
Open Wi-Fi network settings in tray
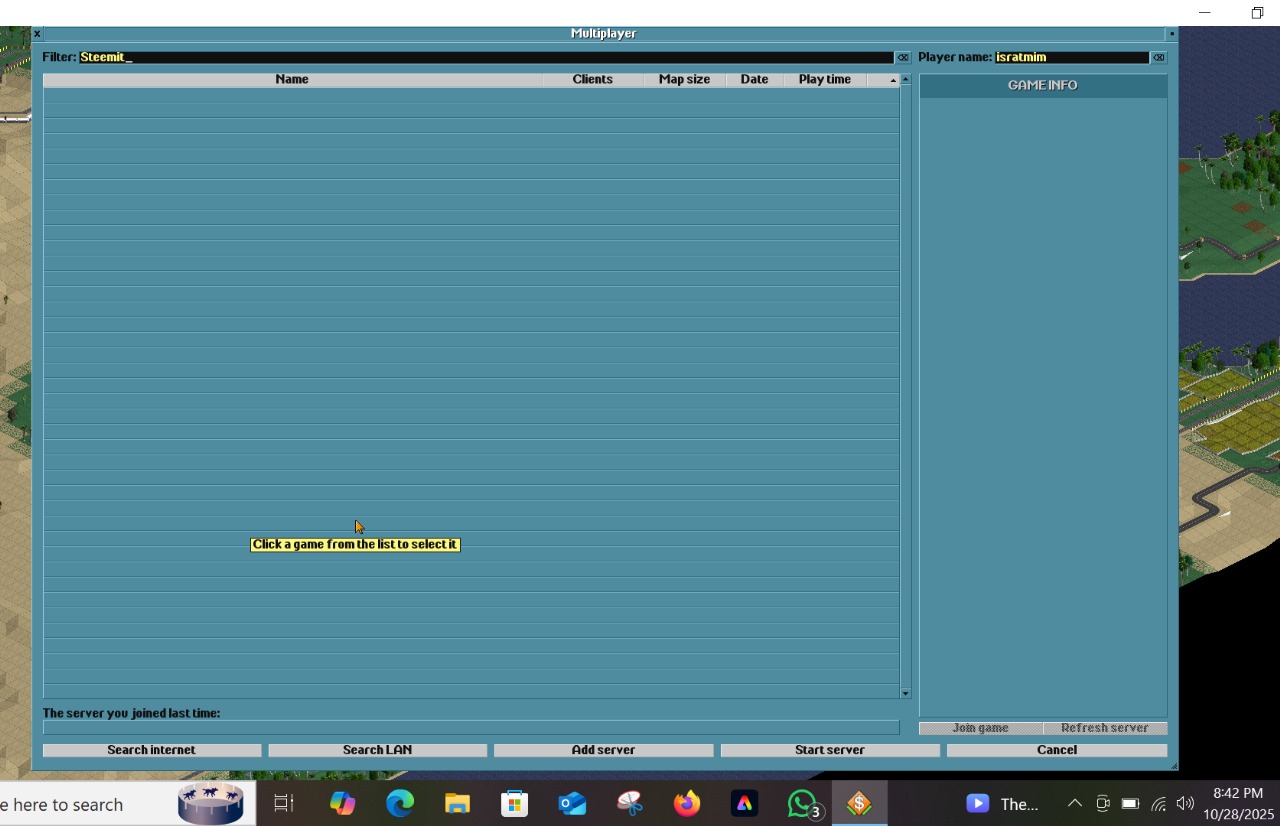pyautogui.click(x=1158, y=804)
